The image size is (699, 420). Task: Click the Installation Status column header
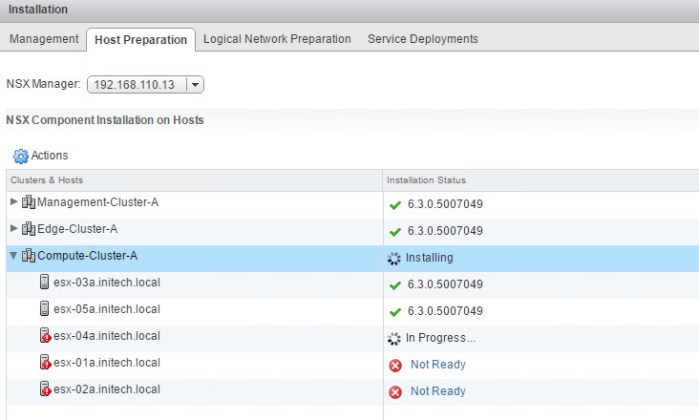tap(426, 180)
